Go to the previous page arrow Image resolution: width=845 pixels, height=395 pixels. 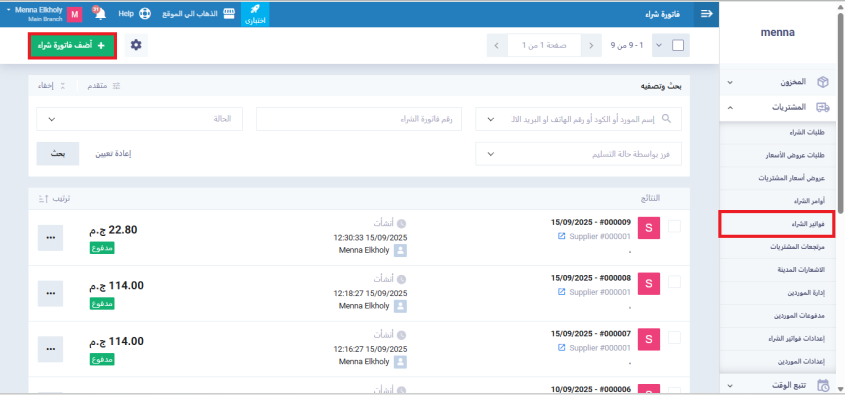click(591, 45)
